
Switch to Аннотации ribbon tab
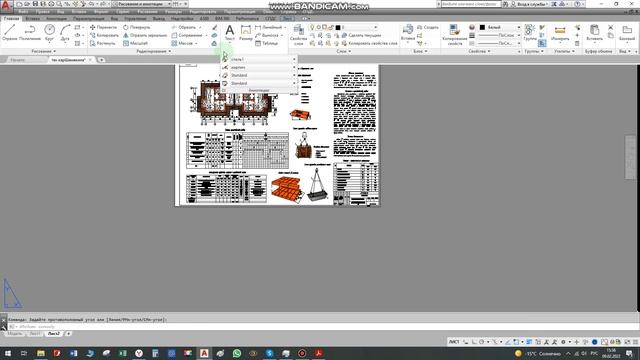pyautogui.click(x=56, y=19)
